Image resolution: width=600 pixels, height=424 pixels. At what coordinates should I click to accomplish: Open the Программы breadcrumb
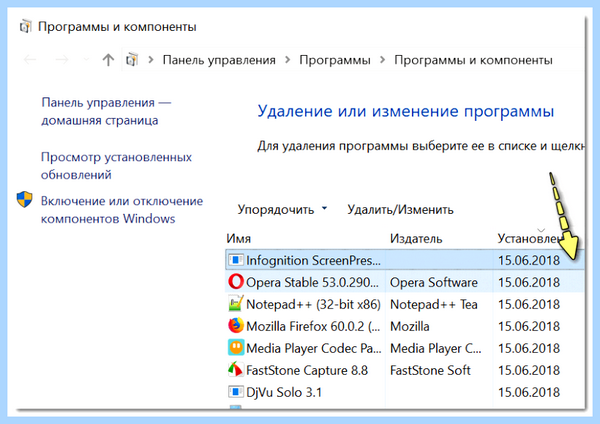click(335, 60)
